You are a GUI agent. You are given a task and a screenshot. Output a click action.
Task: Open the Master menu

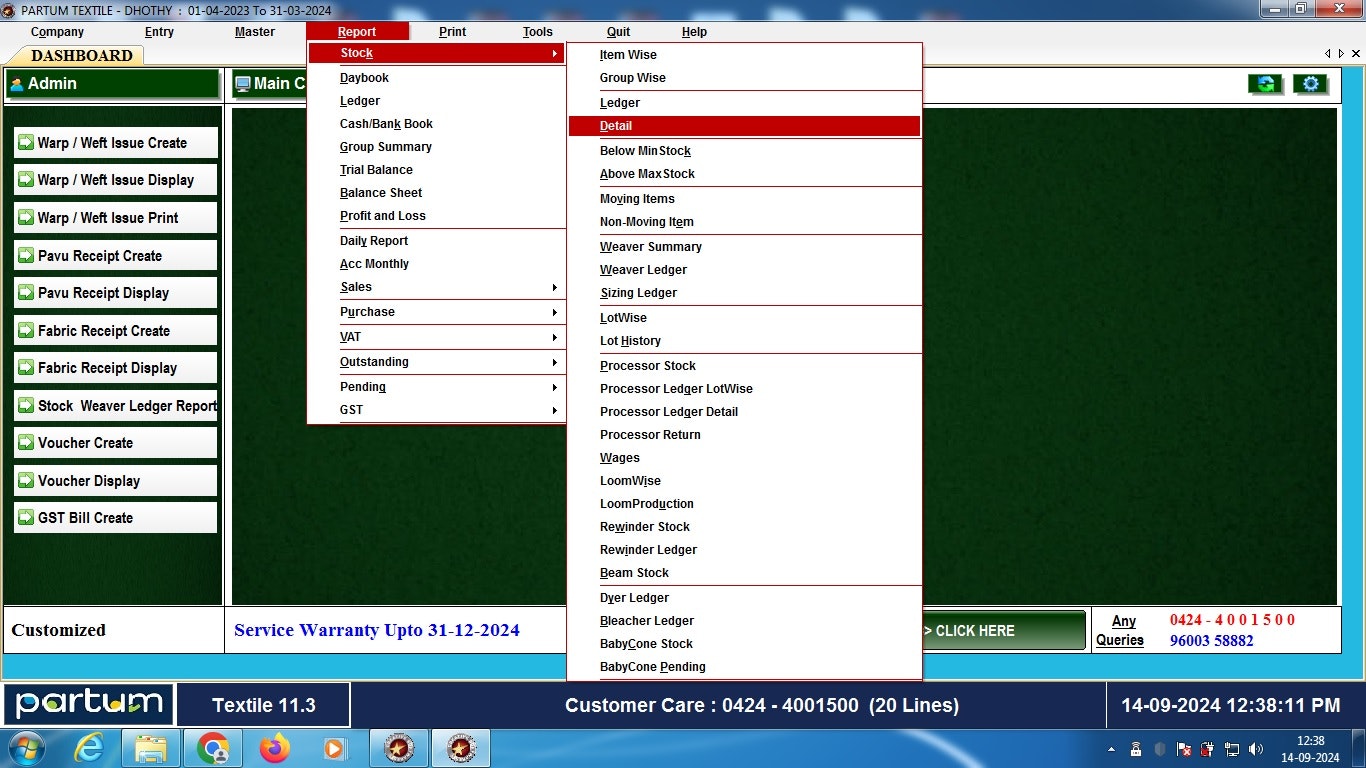(255, 31)
